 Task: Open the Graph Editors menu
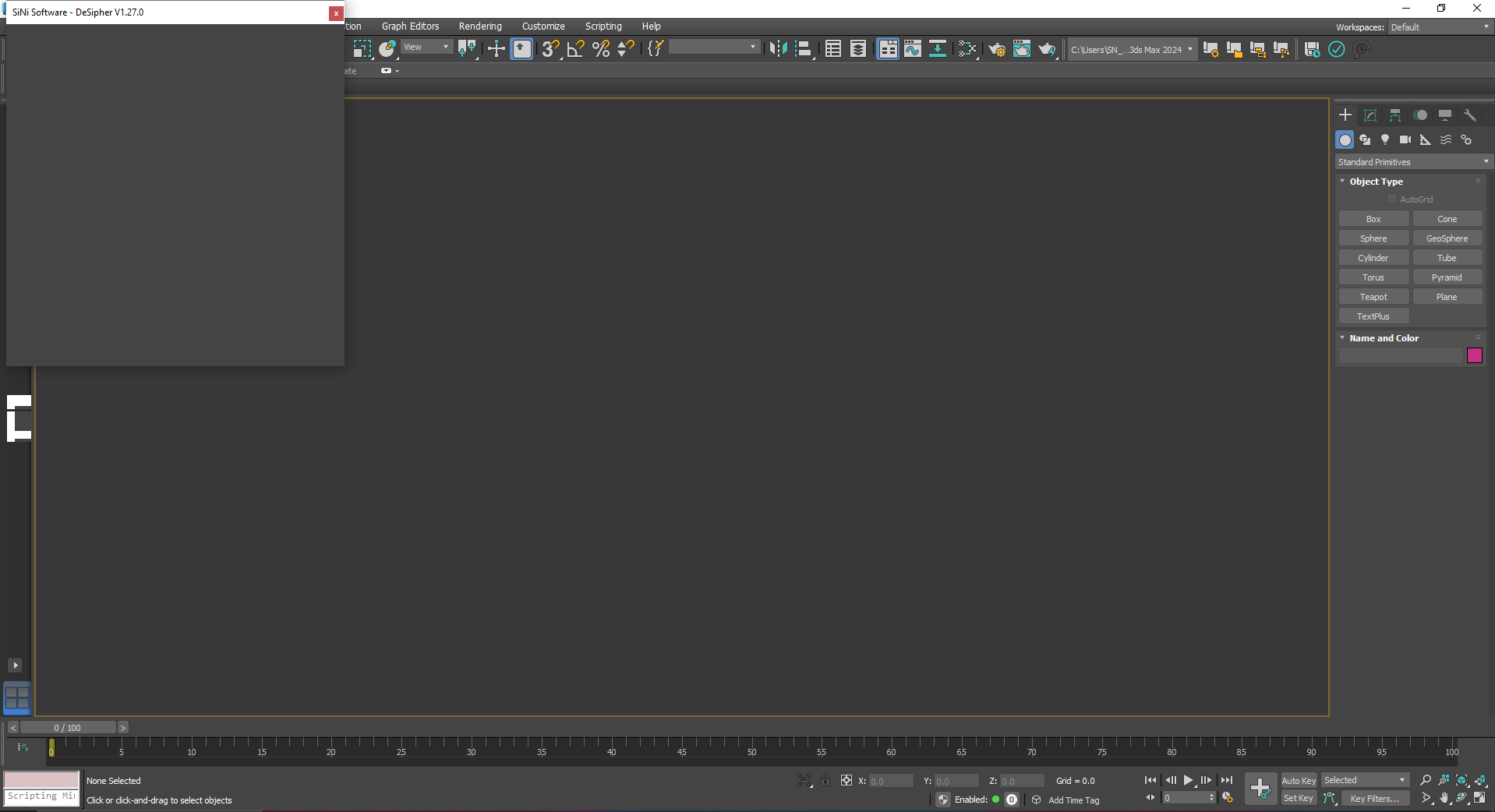410,26
